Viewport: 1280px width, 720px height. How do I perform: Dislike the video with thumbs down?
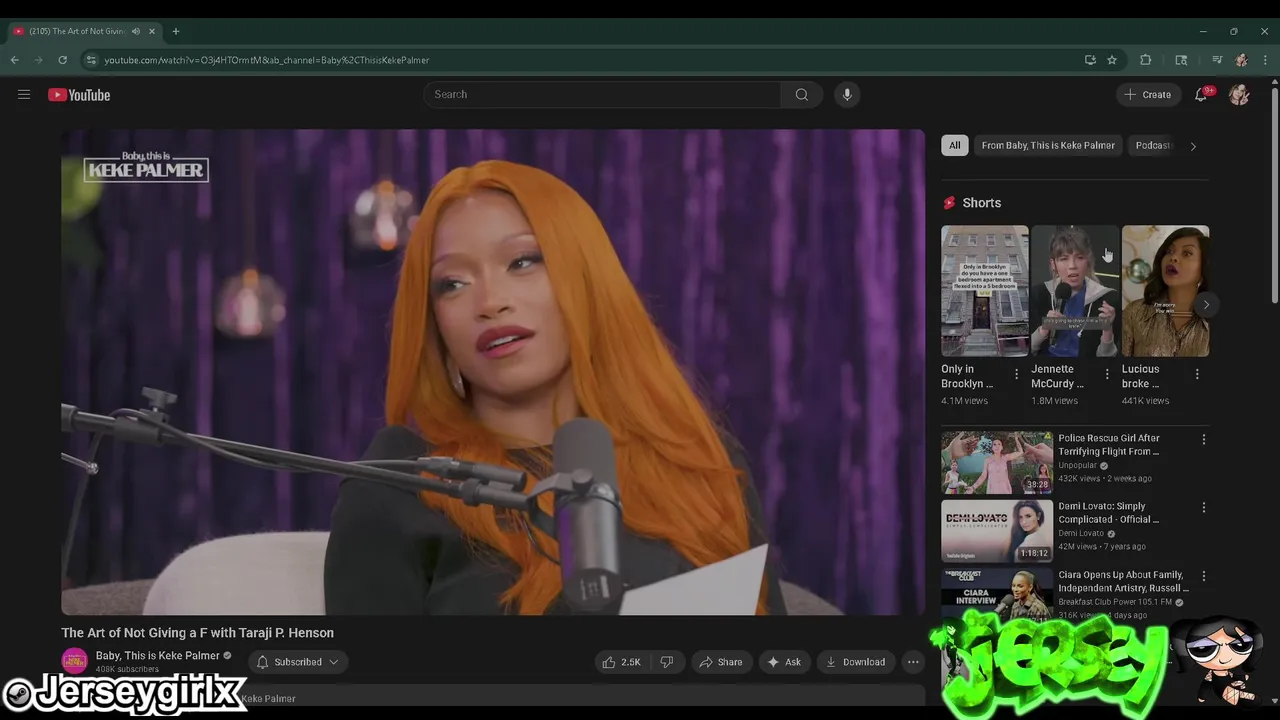[667, 662]
